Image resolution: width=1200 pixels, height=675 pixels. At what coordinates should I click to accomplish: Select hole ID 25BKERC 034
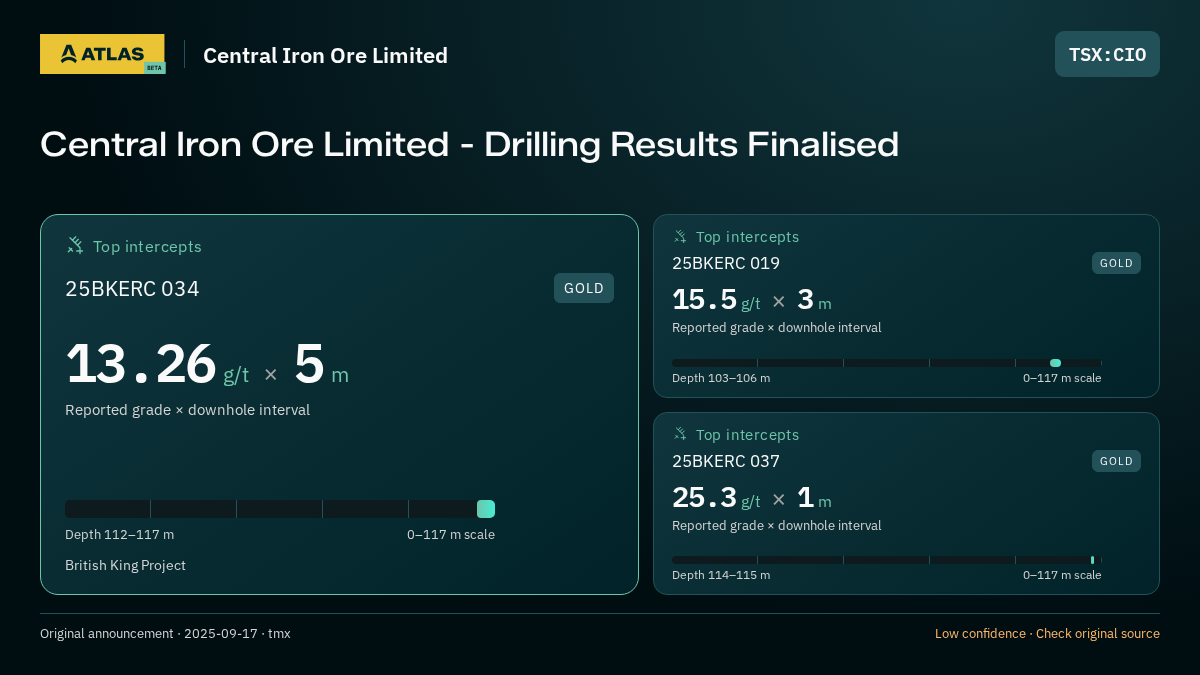click(132, 289)
